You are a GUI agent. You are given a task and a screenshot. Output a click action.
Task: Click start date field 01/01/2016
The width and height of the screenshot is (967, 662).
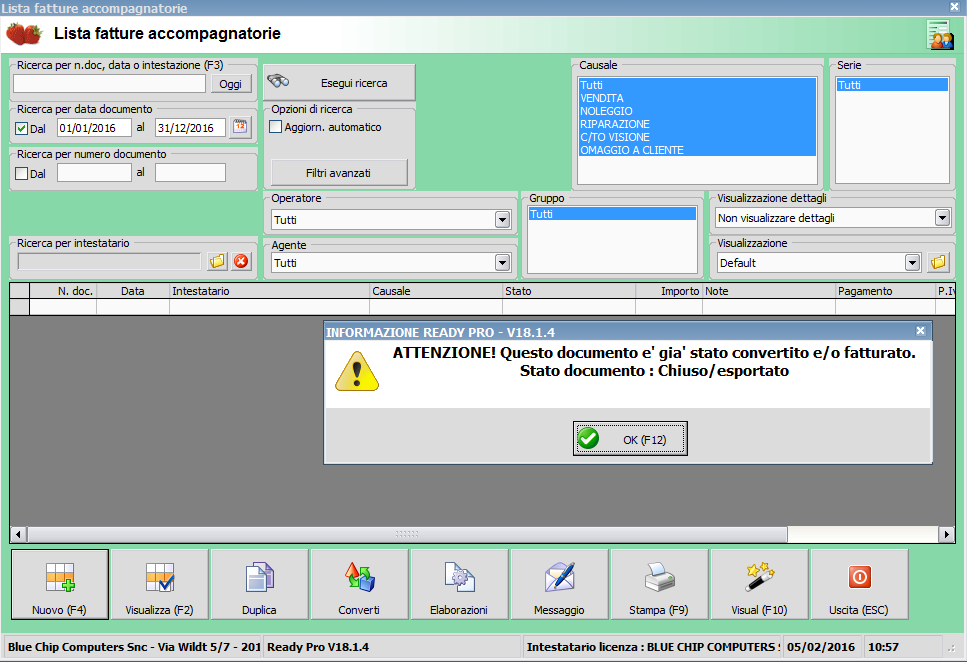pyautogui.click(x=94, y=128)
